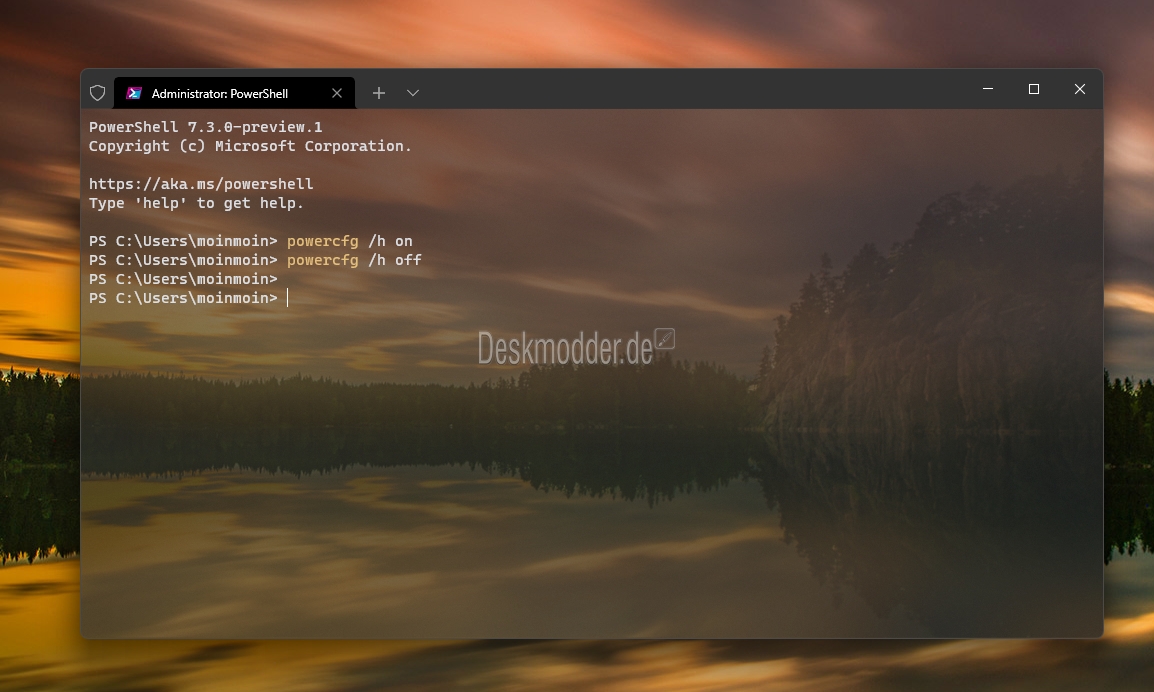Minimize the Terminal window

988,89
